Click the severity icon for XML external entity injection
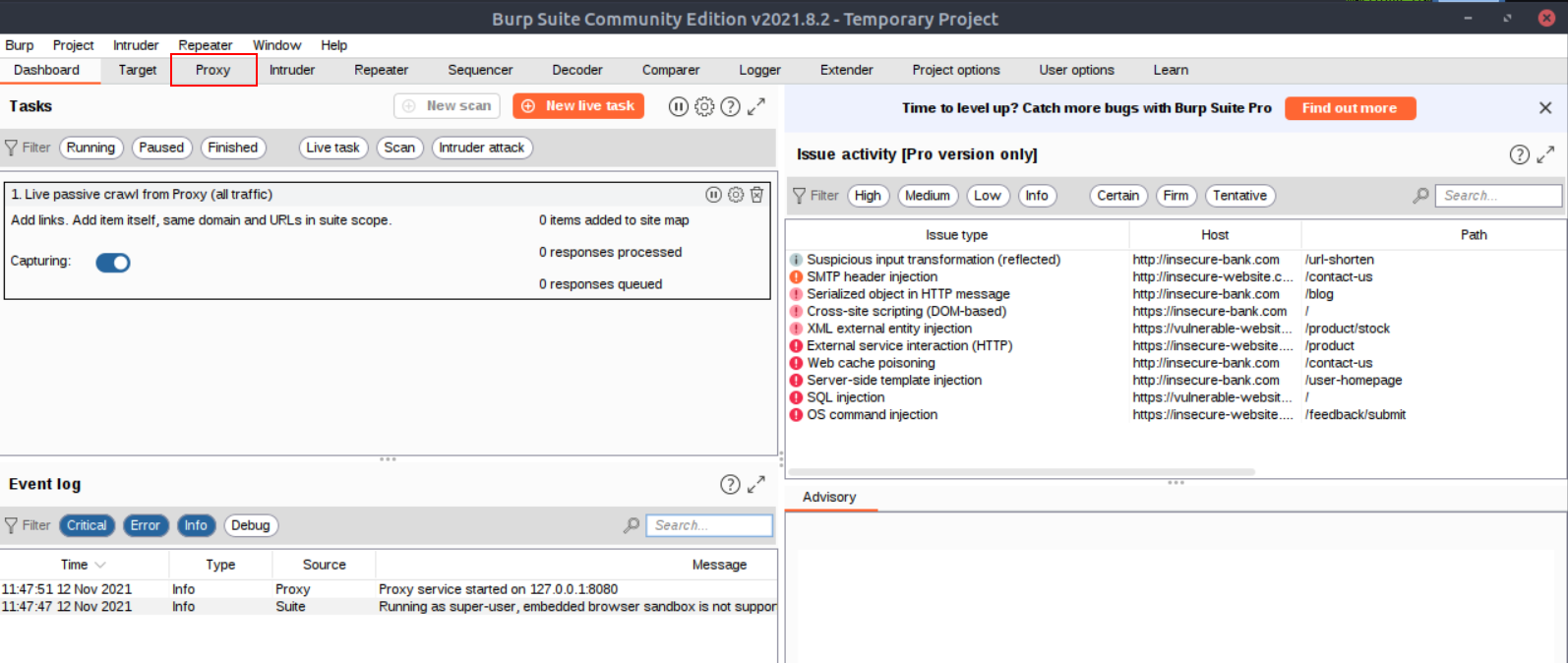 796,329
